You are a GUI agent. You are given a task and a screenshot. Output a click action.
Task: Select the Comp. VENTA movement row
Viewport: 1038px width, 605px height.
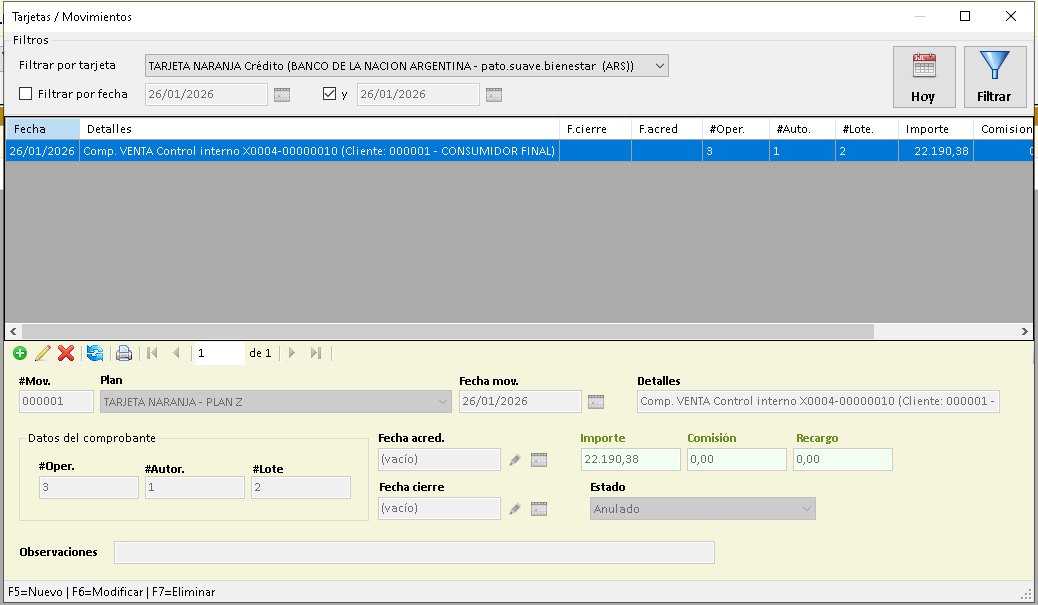coord(320,151)
